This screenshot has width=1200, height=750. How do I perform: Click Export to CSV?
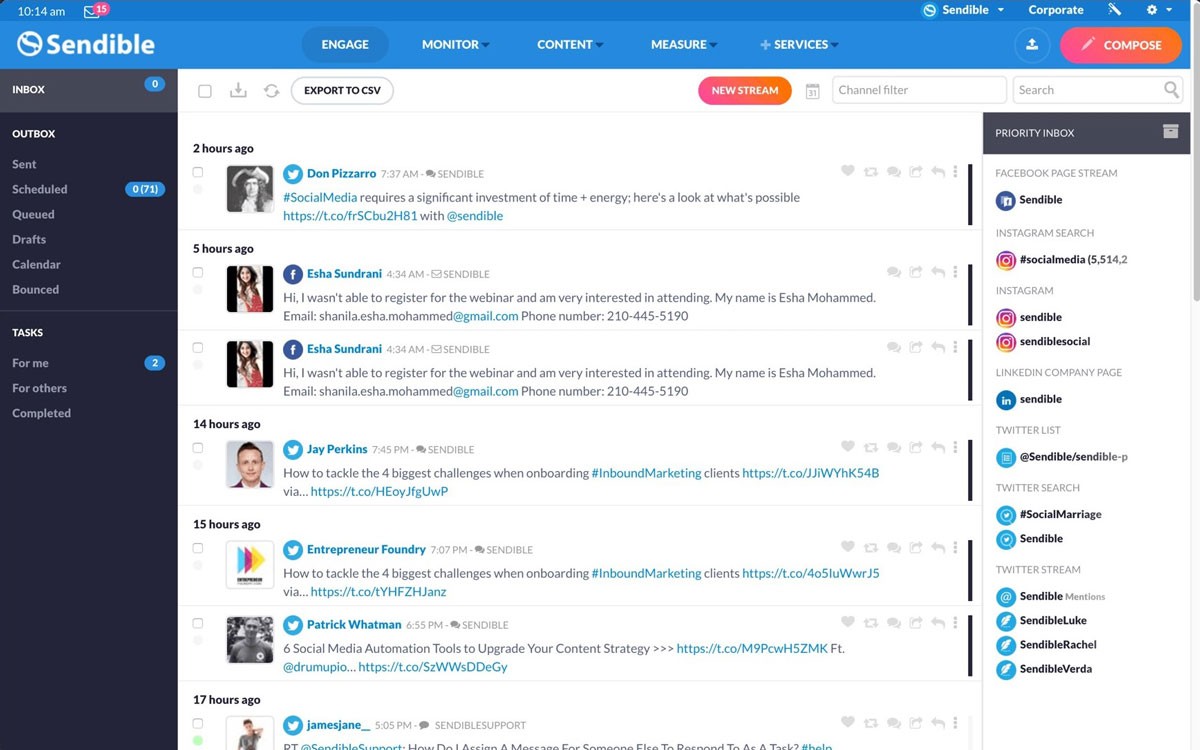point(342,90)
